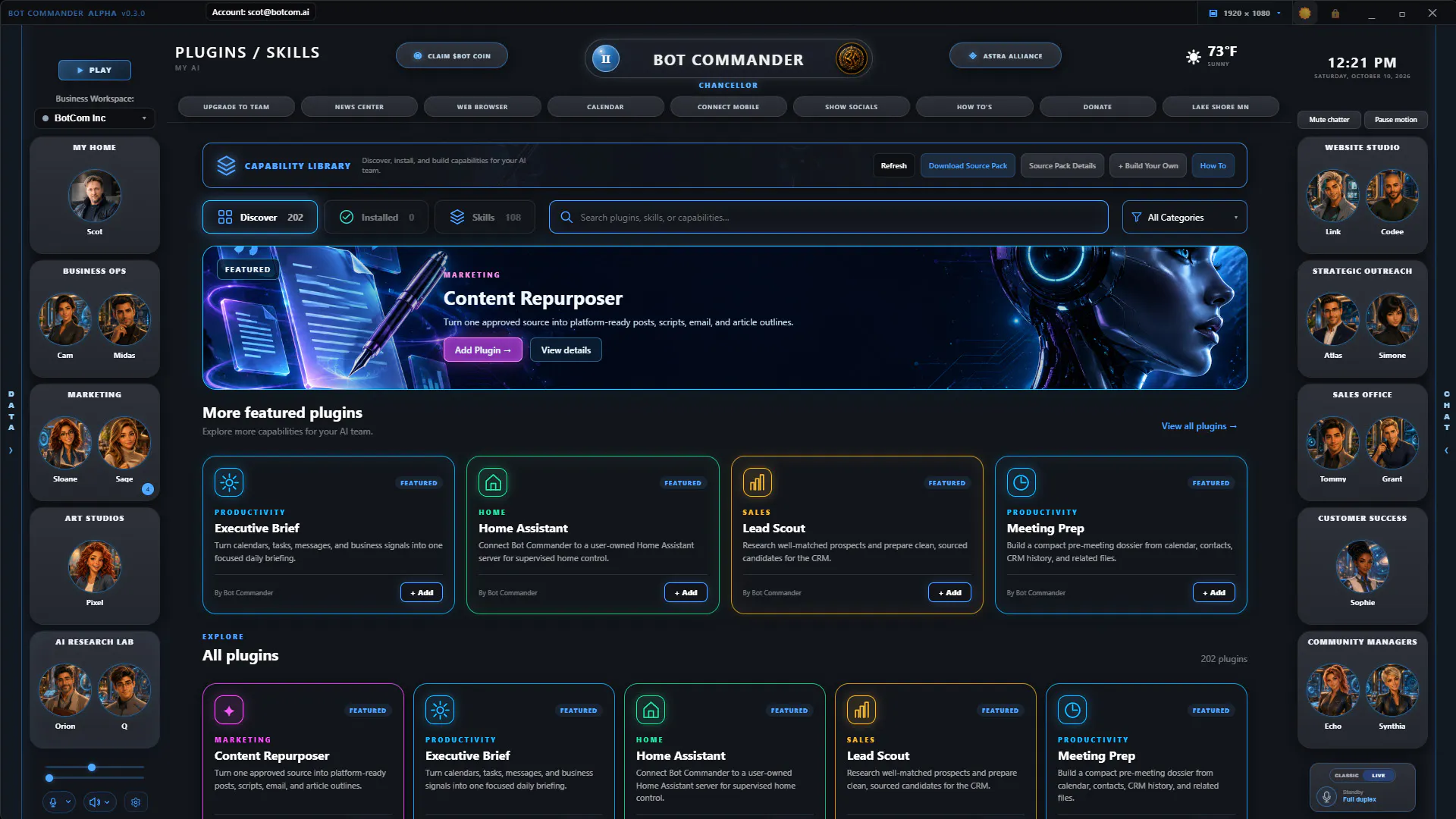
Task: Toggle Pause motion
Action: (1395, 119)
